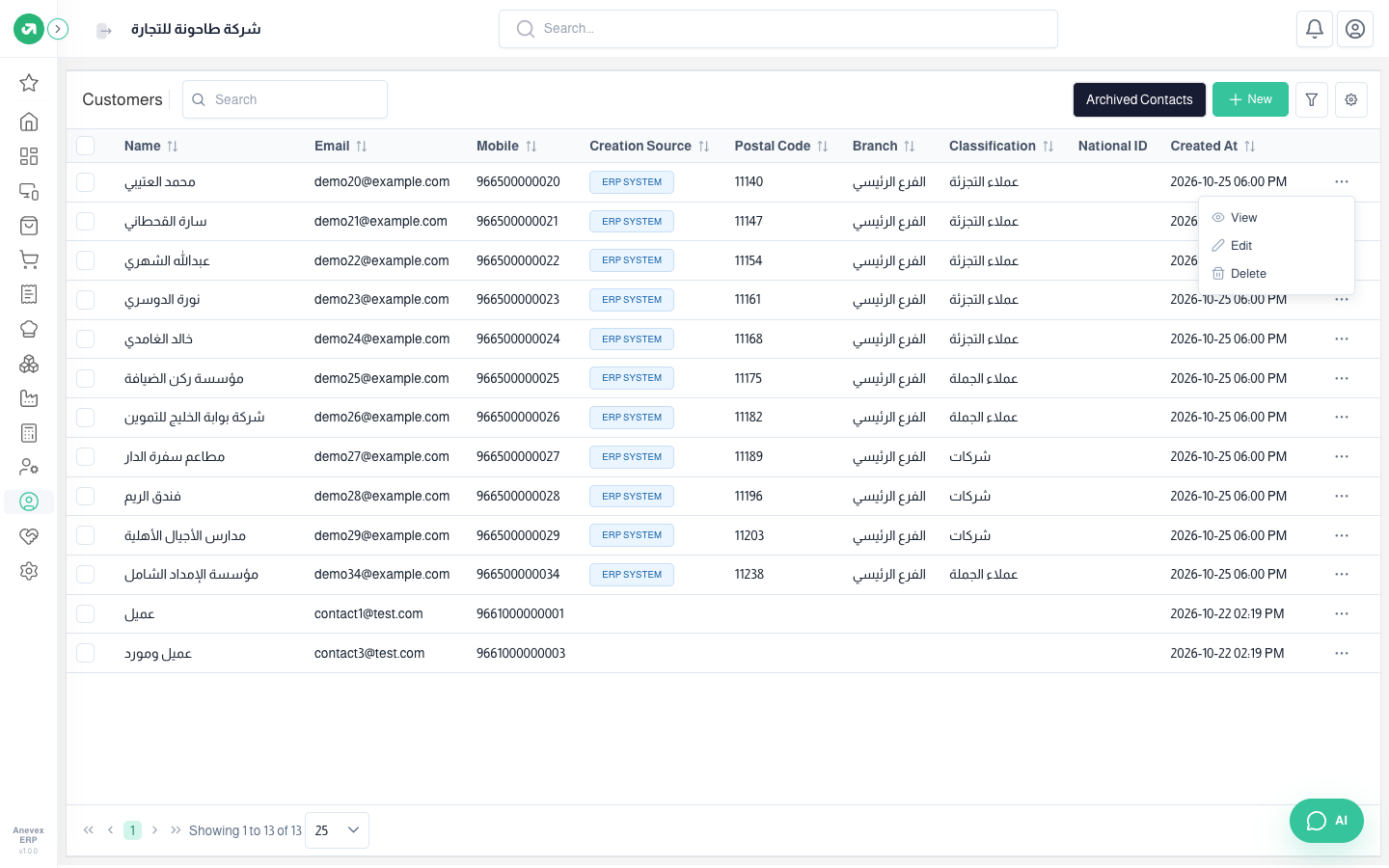The height and width of the screenshot is (868, 1389).
Task: Open actions menu for demo24@example.com row
Action: coord(1342,339)
